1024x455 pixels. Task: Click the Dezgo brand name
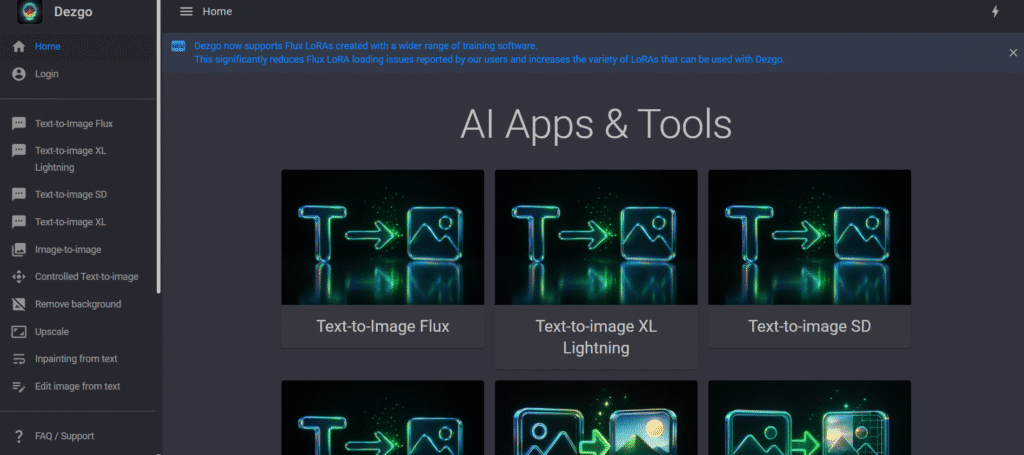73,11
